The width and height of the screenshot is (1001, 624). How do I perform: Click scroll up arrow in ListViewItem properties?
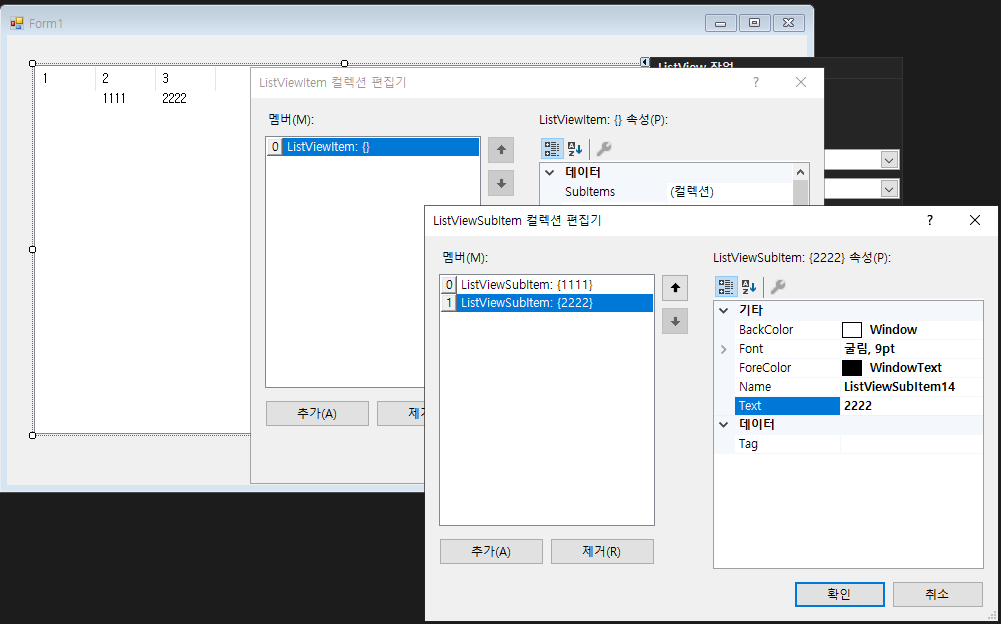click(801, 172)
